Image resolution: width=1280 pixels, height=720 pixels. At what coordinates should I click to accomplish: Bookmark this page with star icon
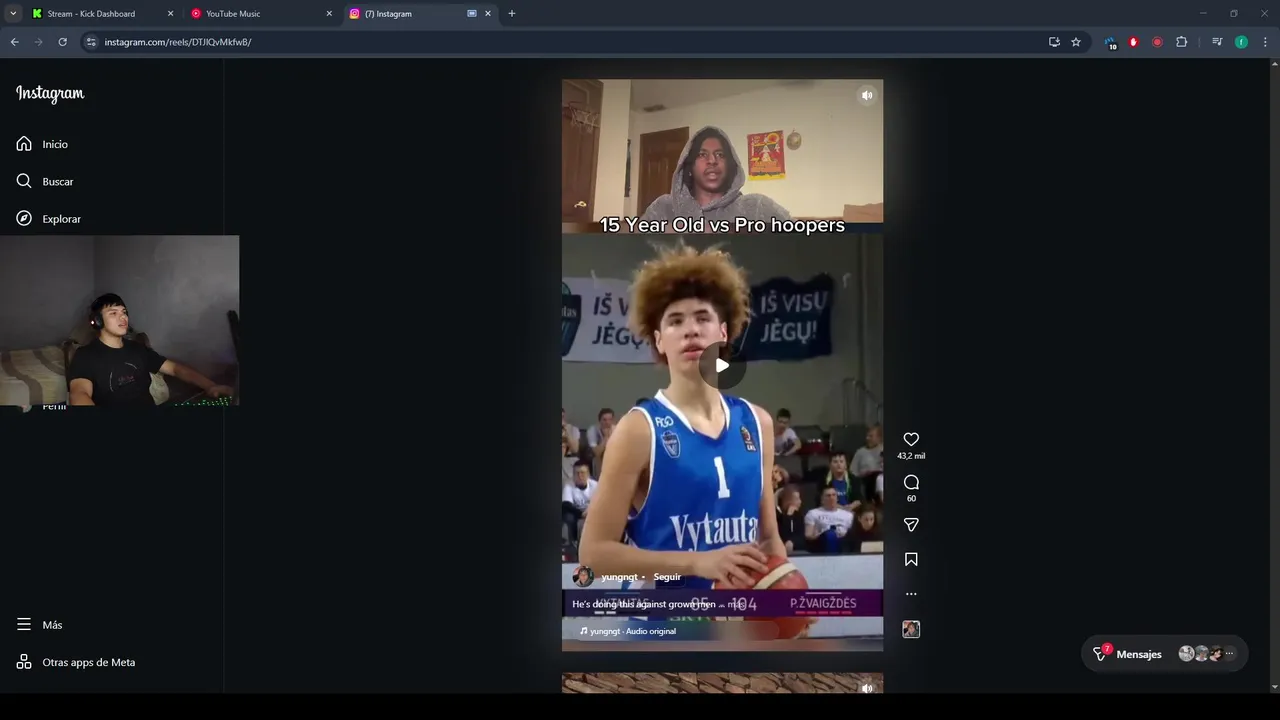point(1076,42)
